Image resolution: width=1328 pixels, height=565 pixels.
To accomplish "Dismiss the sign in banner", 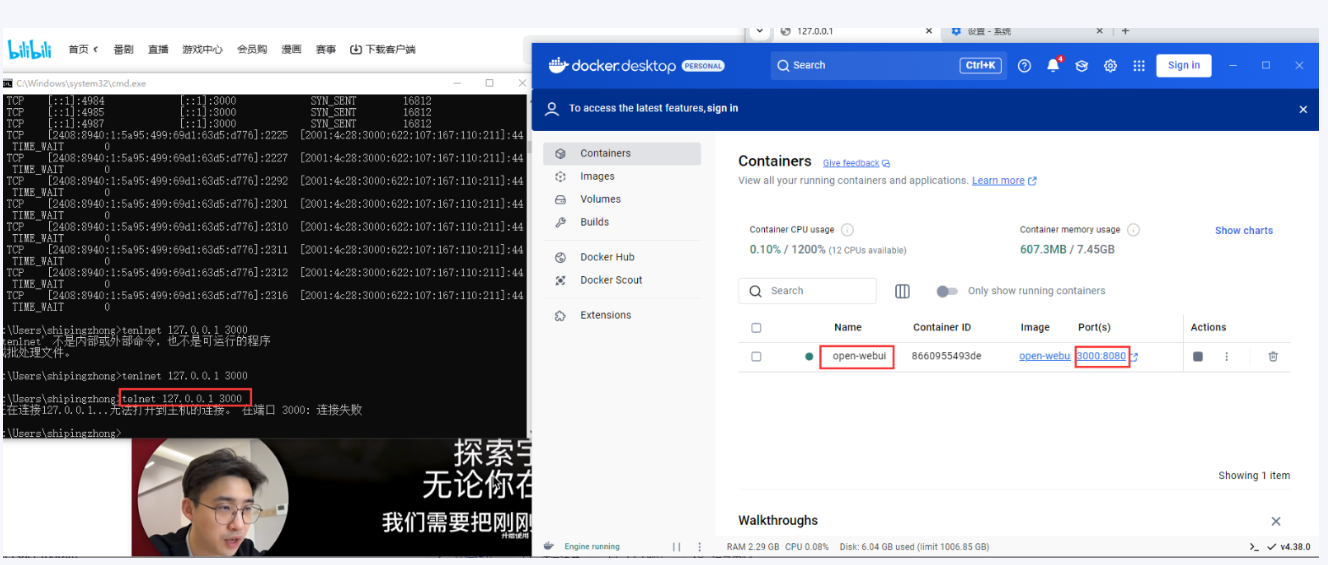I will [1303, 109].
